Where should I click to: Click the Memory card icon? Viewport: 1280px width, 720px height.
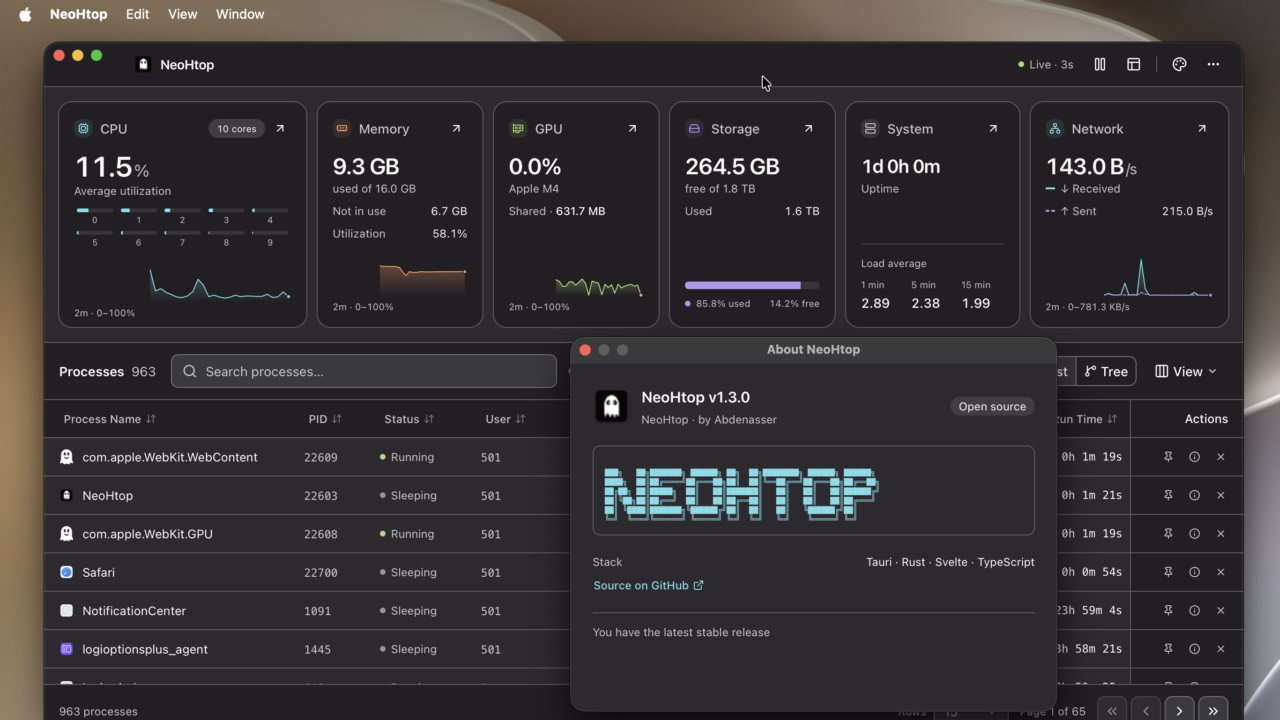pos(342,128)
